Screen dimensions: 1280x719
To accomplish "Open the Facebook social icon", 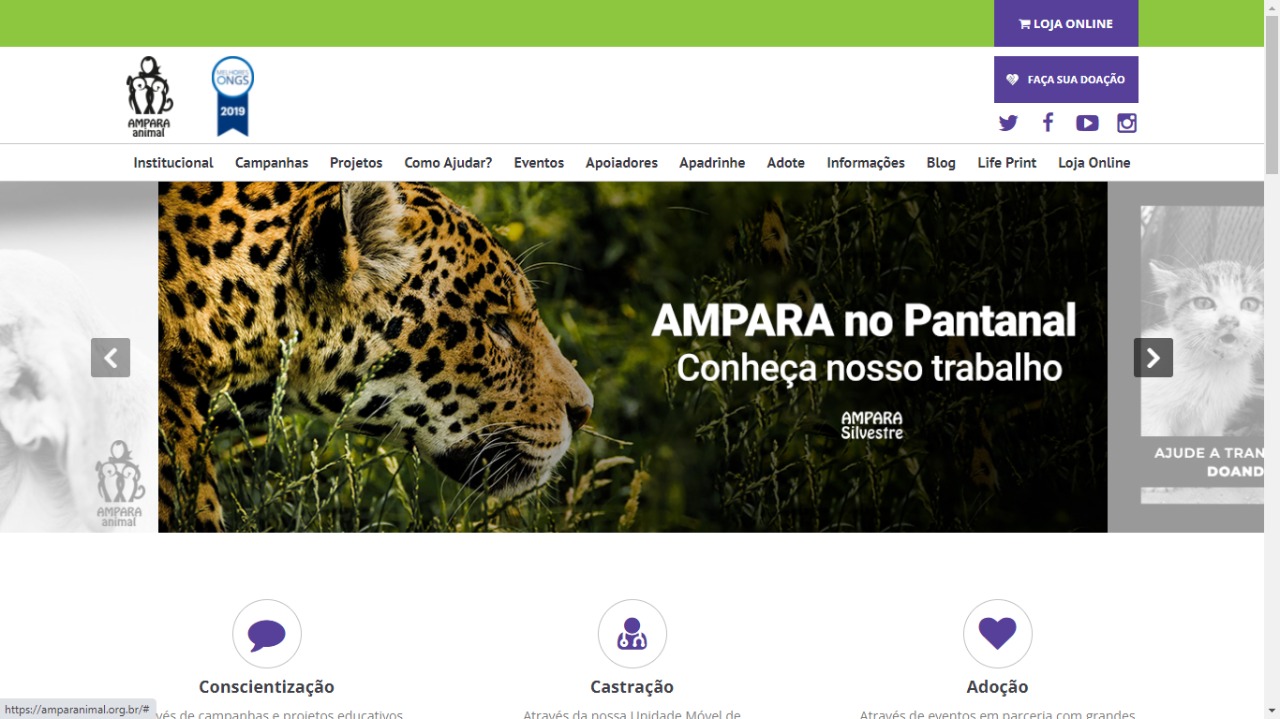I will (1048, 122).
